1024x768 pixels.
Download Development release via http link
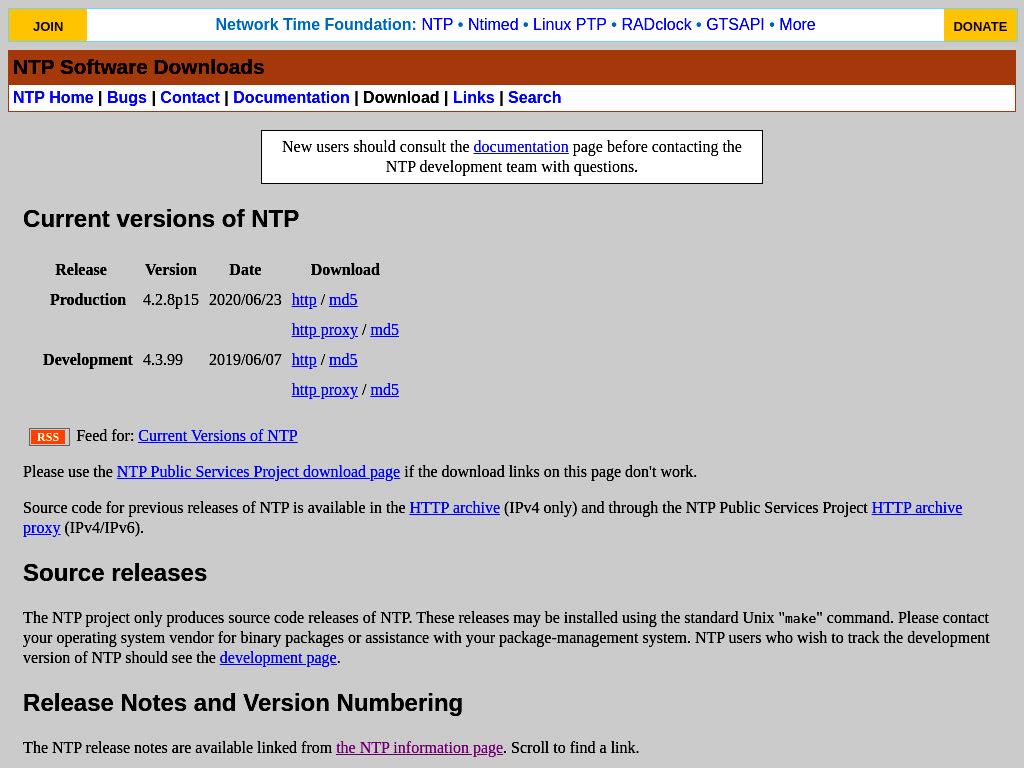point(304,360)
